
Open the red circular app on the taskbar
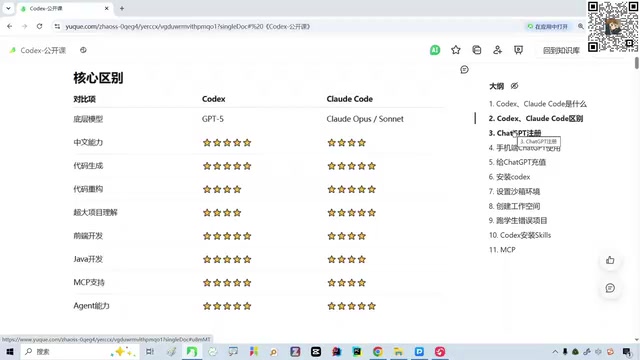tap(440, 351)
